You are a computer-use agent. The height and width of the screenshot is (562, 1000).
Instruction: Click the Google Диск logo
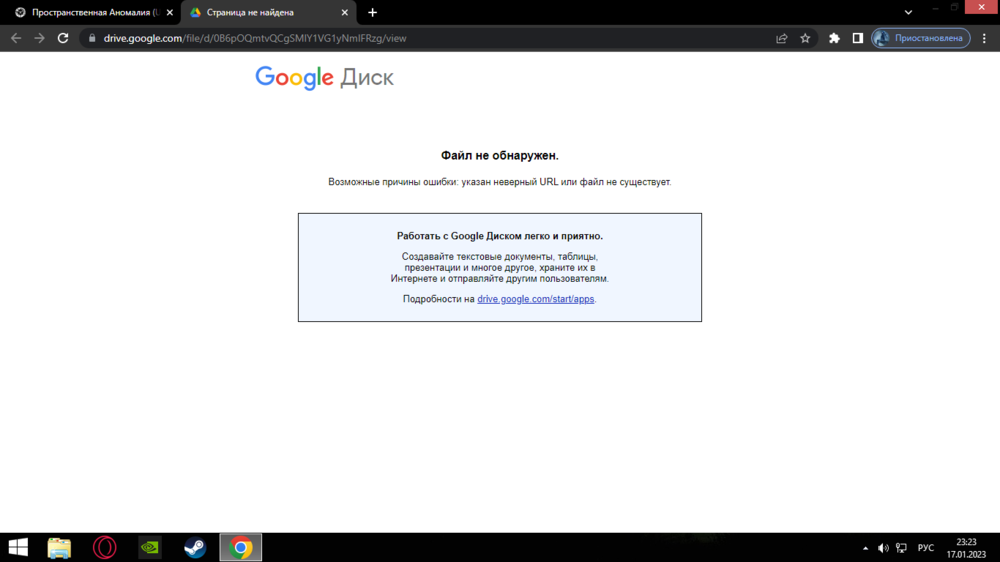tap(325, 78)
